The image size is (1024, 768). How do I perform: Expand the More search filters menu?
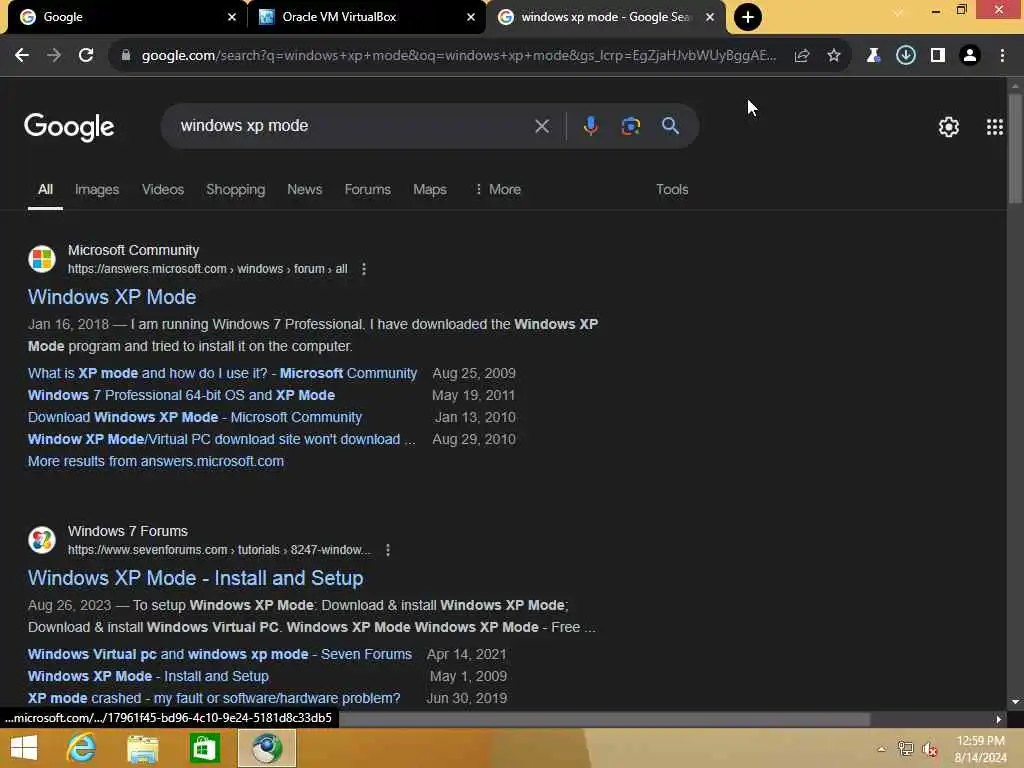498,189
